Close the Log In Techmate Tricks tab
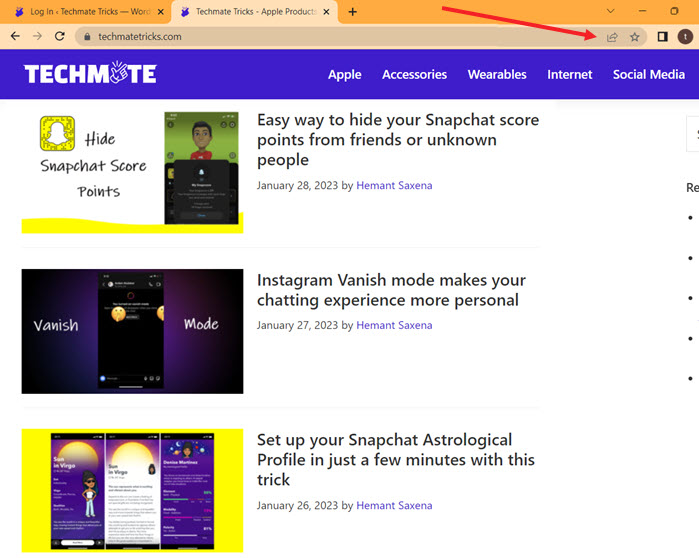 click(161, 12)
